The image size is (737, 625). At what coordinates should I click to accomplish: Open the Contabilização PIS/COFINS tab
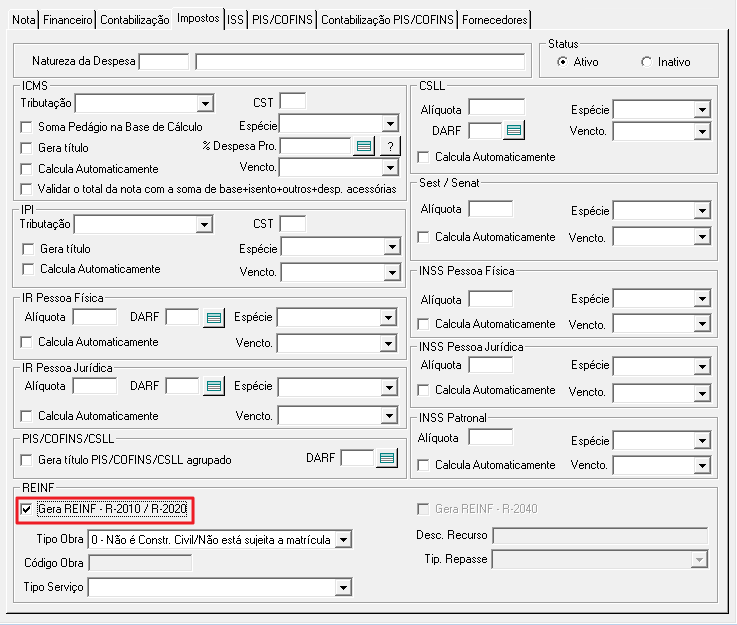click(387, 20)
